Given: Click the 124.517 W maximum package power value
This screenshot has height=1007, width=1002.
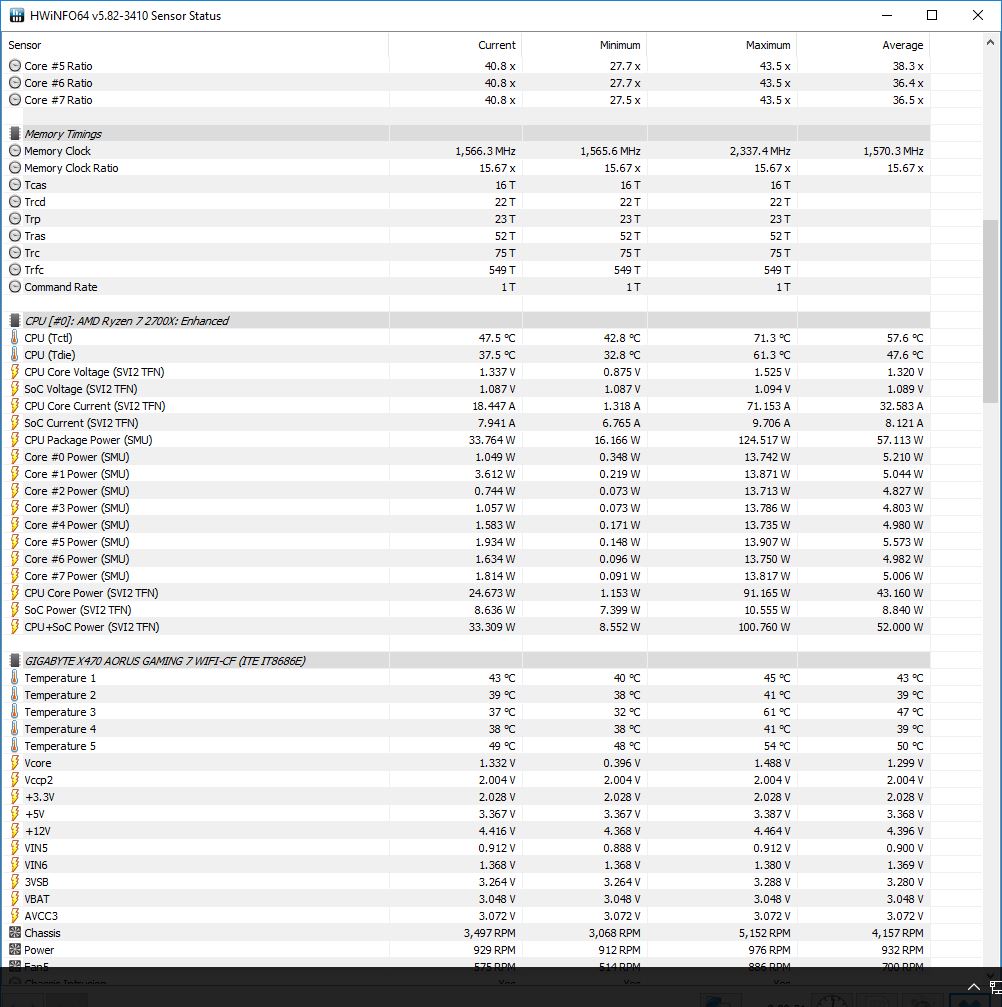Looking at the screenshot, I should click(x=764, y=440).
